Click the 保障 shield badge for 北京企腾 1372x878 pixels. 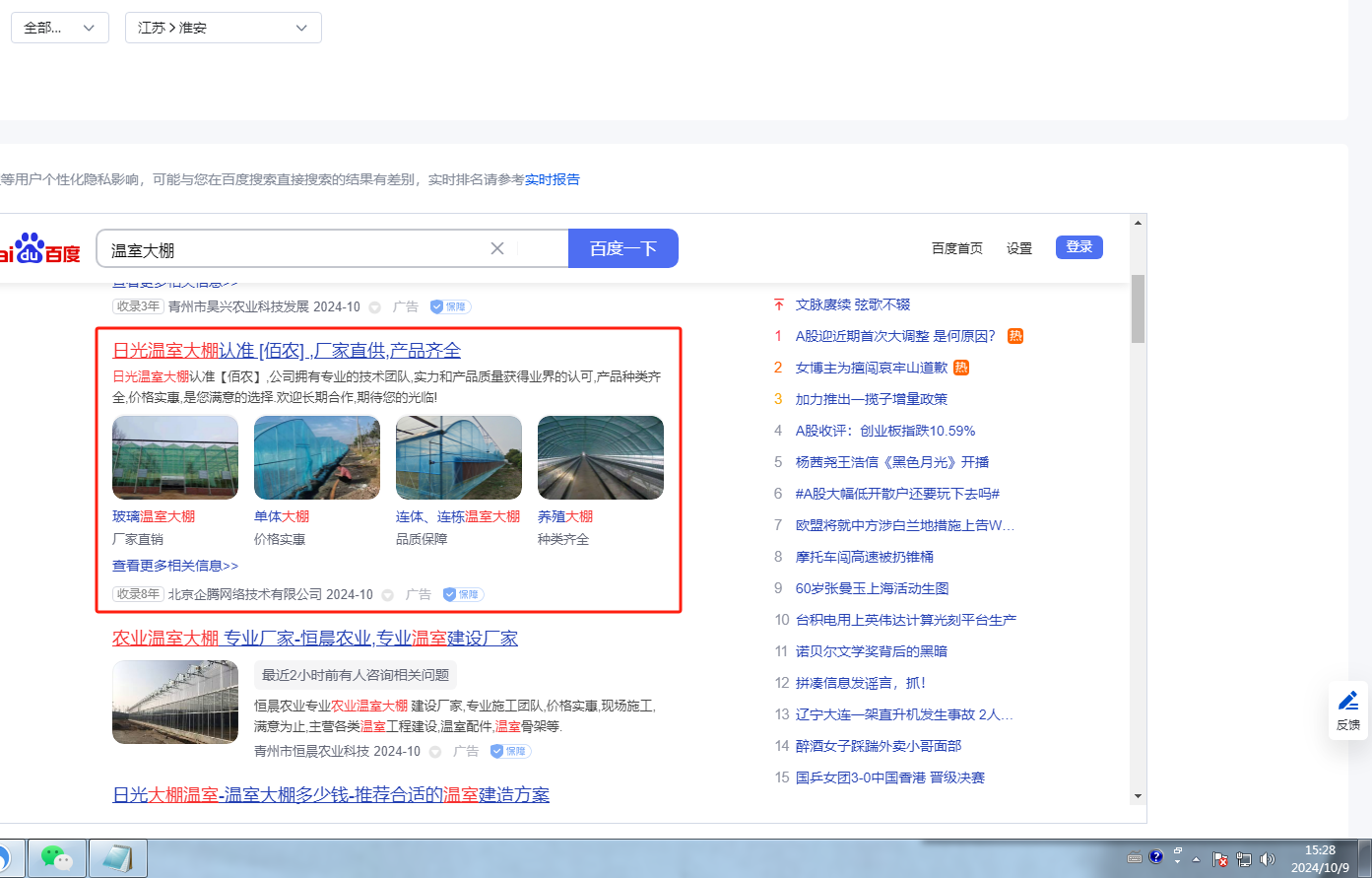463,594
